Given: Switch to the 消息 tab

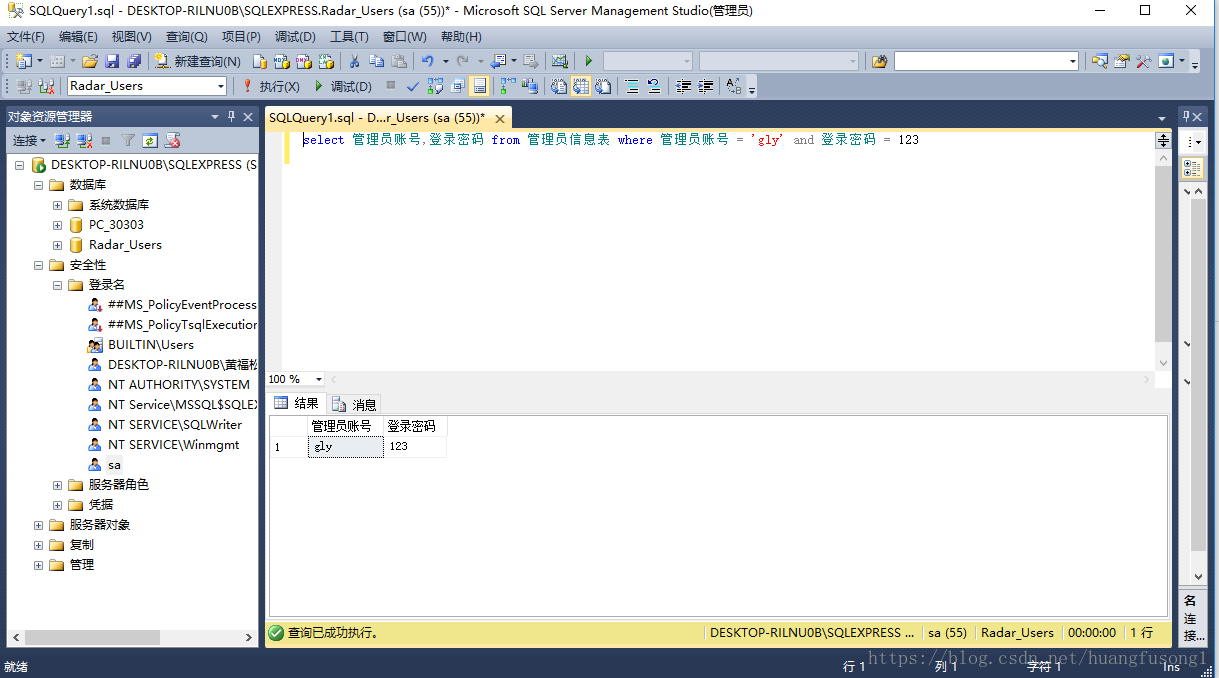Looking at the screenshot, I should [x=355, y=404].
